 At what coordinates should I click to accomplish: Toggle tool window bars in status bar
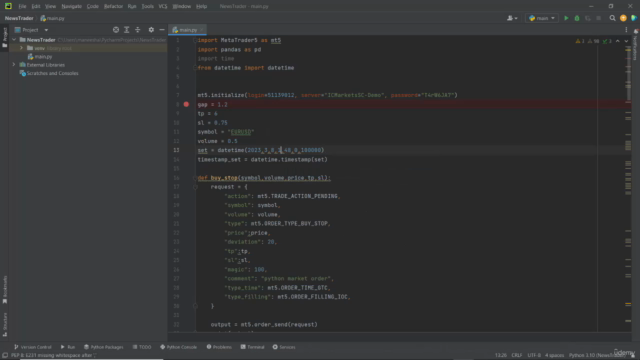(5, 356)
